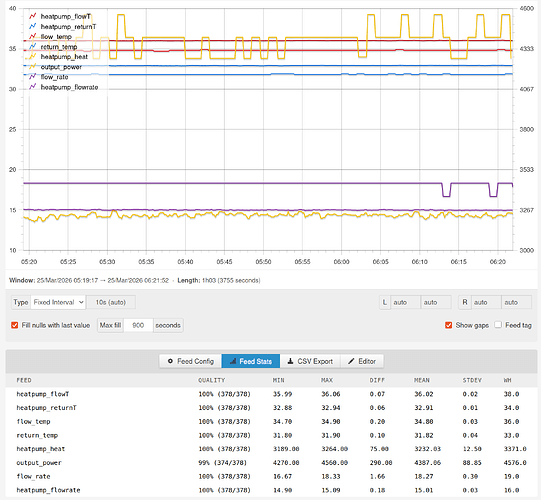Click the Feed Config button

[190, 361]
